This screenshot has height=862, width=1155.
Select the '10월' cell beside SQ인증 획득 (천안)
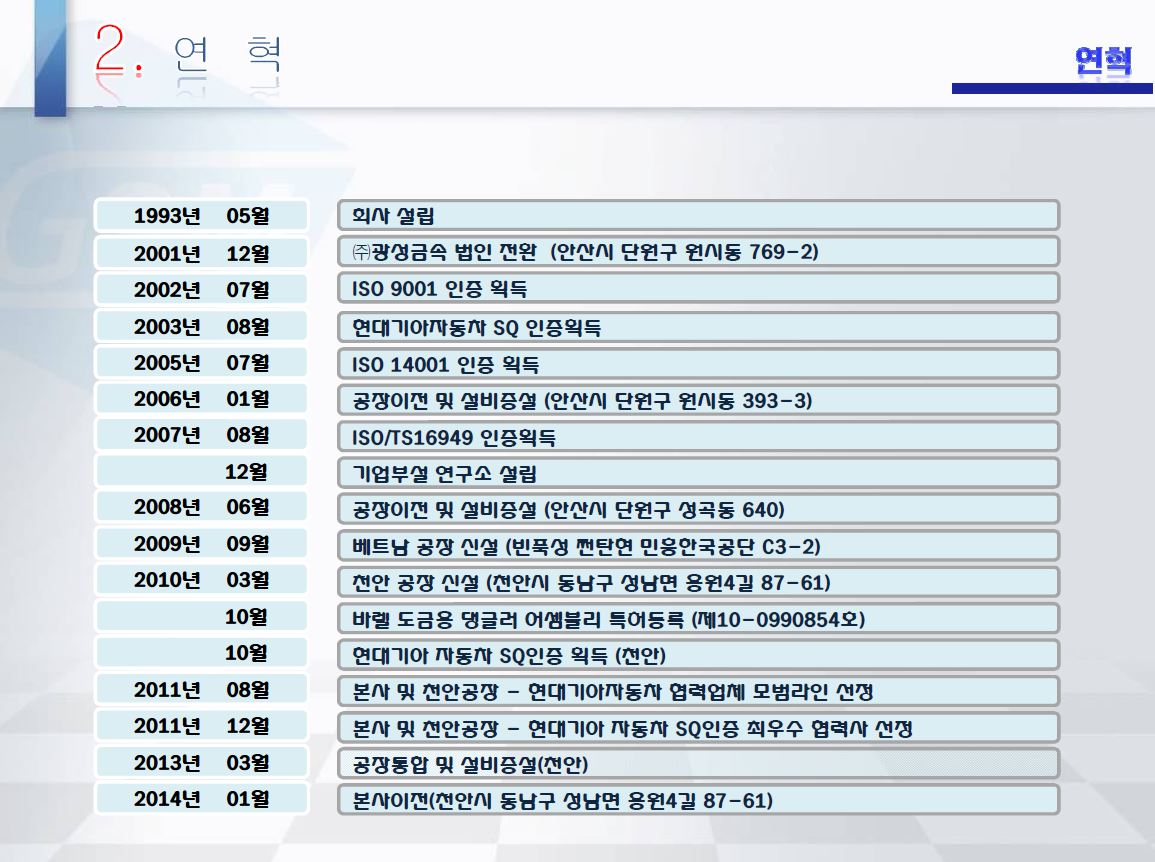coord(201,653)
